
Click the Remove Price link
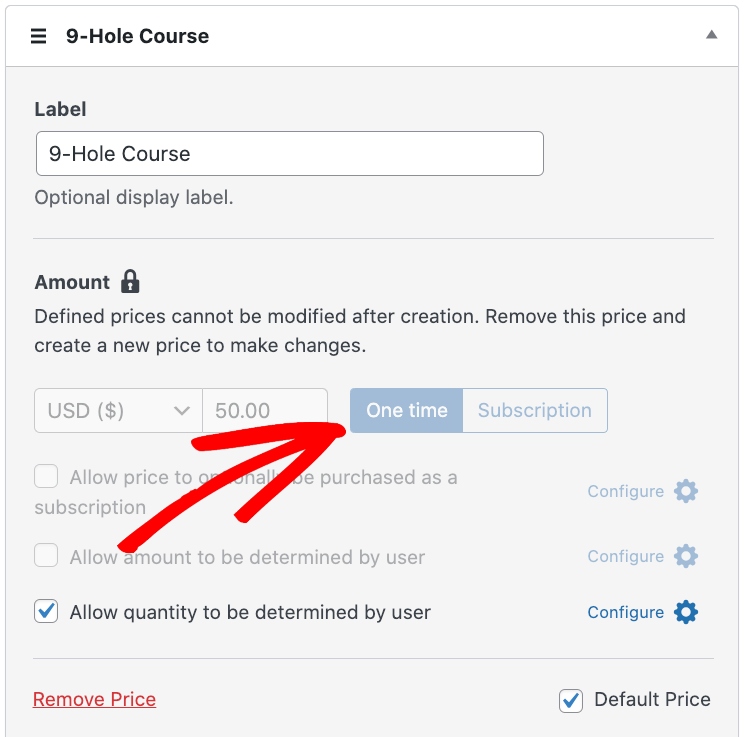coord(94,699)
